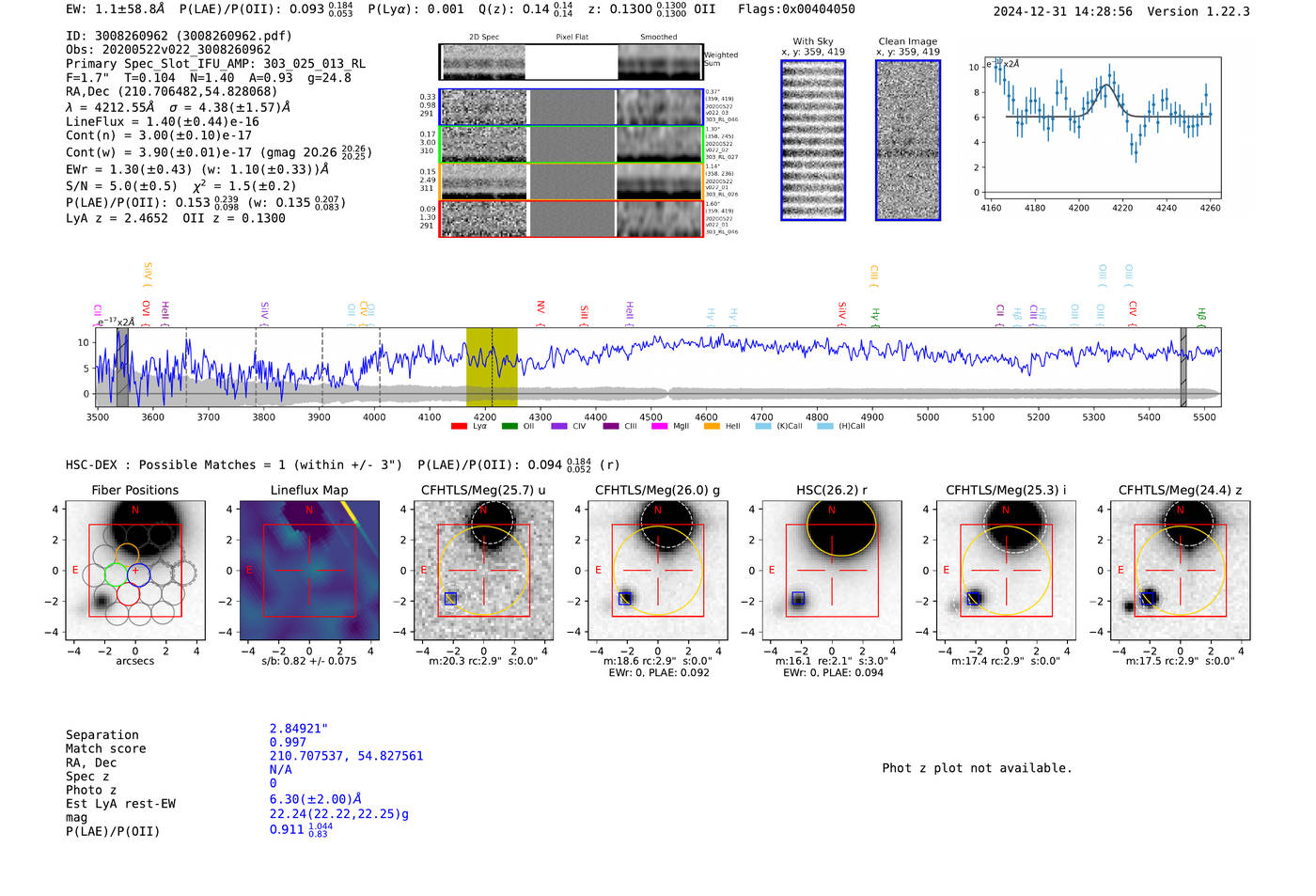Screen dimensions: 1316x896
Task: Select the blue-bordered fiber spectrum row
Action: pyautogui.click(x=572, y=107)
